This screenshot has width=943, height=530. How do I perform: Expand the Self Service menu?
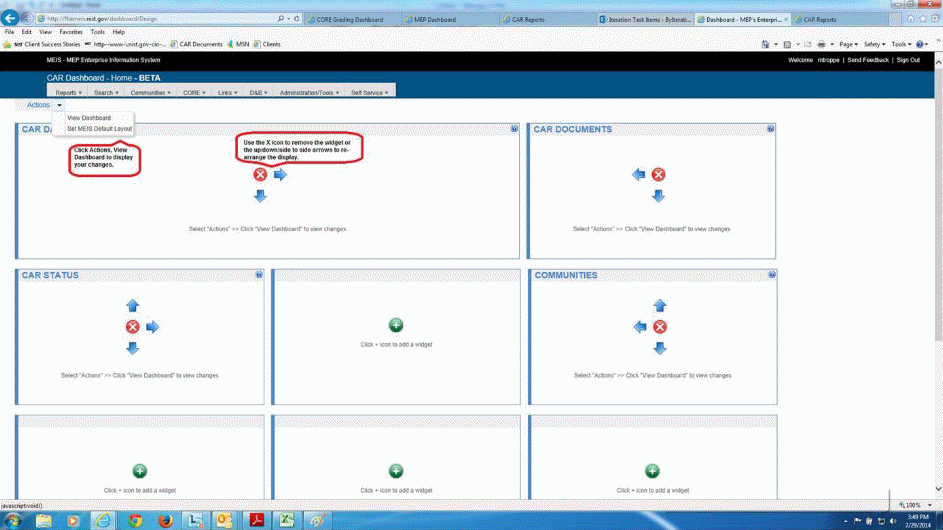369,93
